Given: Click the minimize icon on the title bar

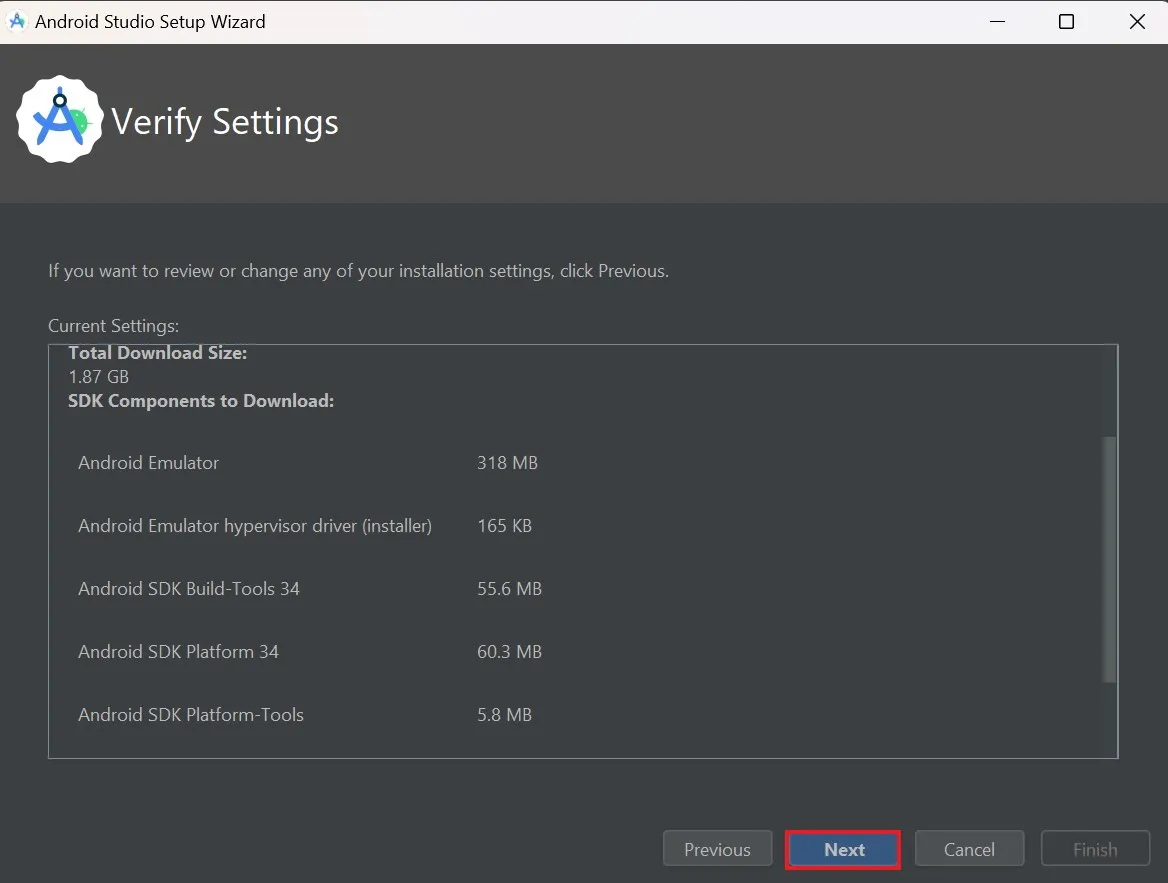Looking at the screenshot, I should pos(997,21).
